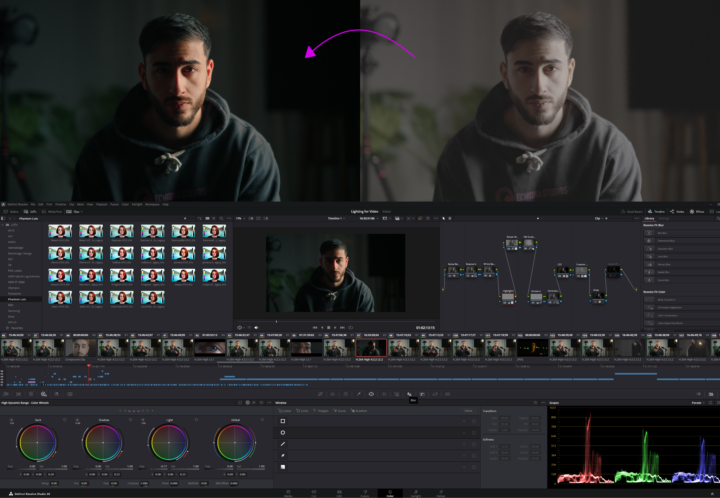Open the Blur palette

pos(409,394)
